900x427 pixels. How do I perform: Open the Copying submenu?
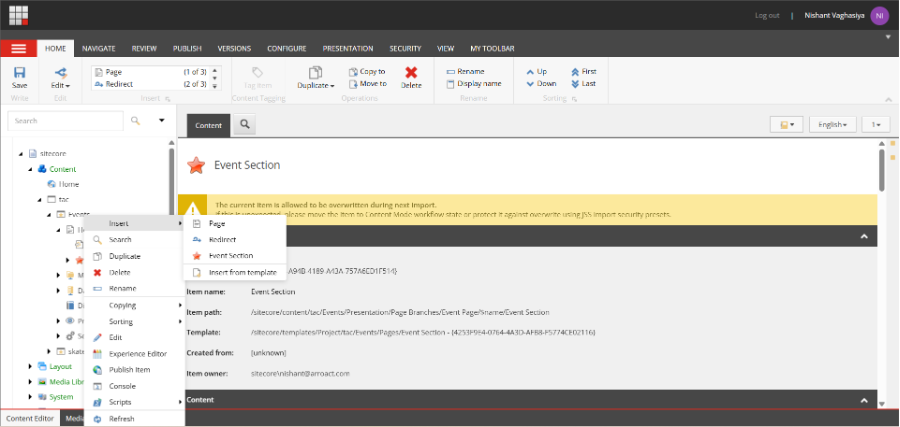(x=134, y=305)
